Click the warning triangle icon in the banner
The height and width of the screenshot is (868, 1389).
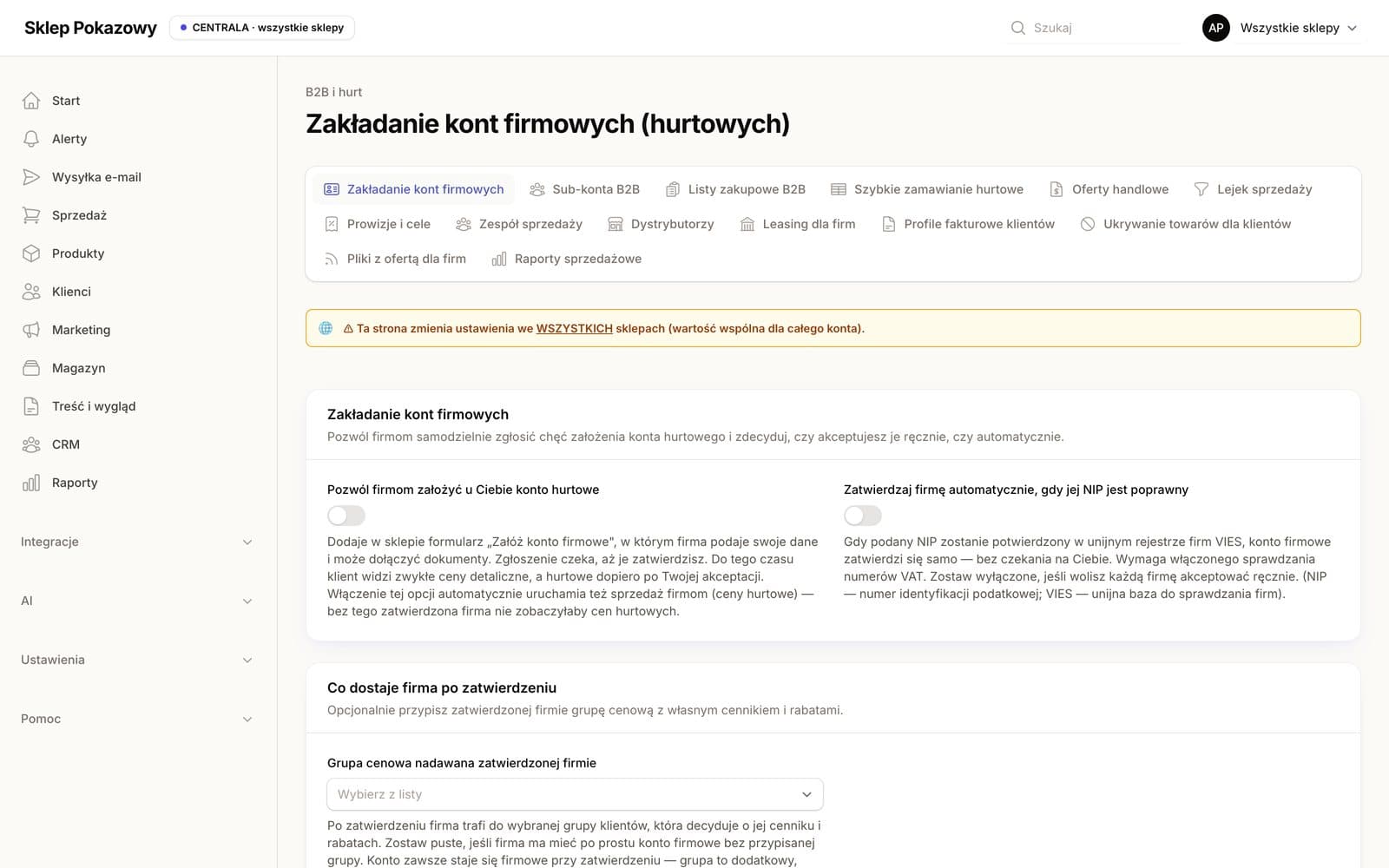(x=348, y=329)
